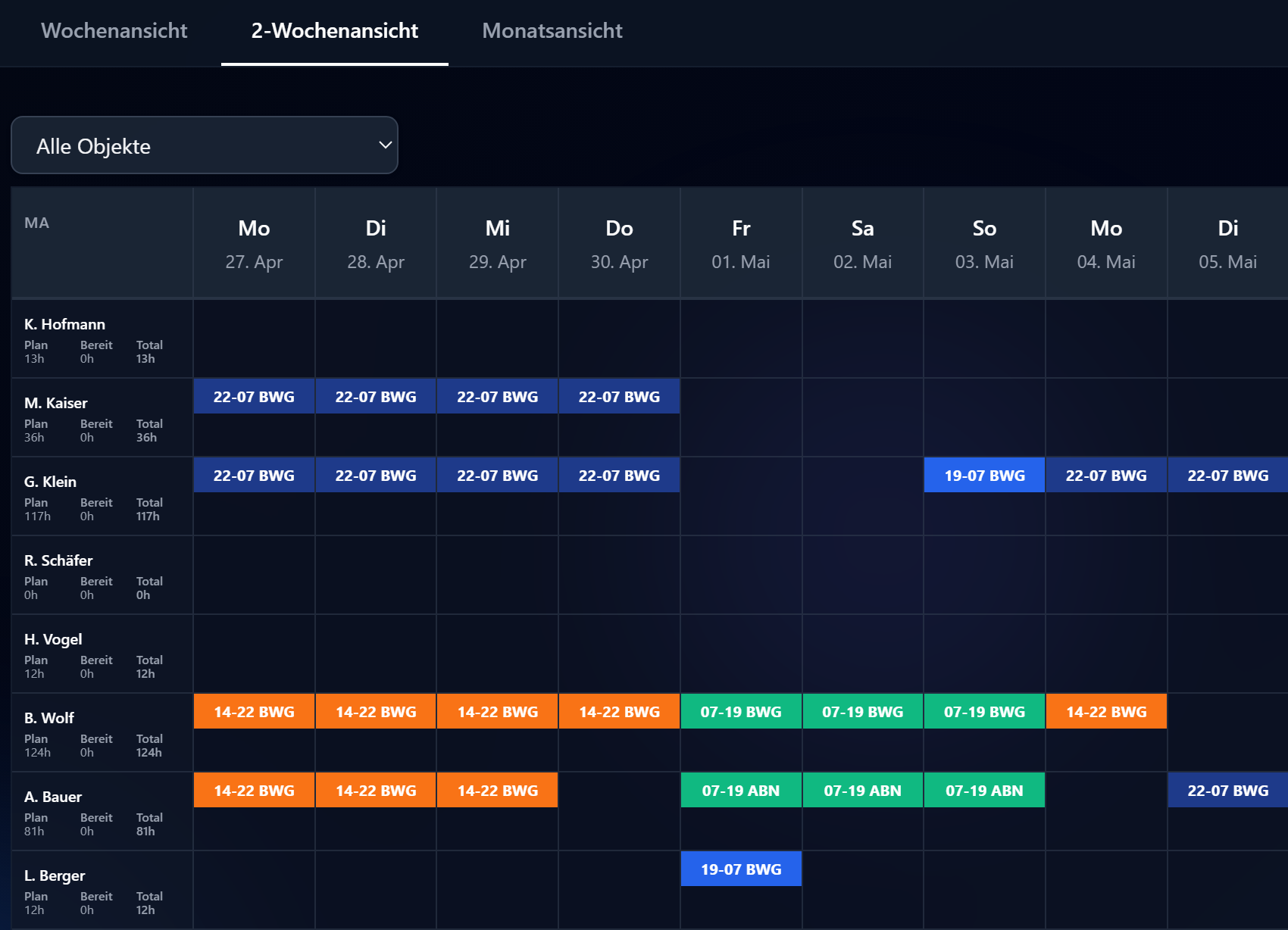The height and width of the screenshot is (930, 1288).
Task: Open the Monatsansicht tab
Action: tap(552, 31)
